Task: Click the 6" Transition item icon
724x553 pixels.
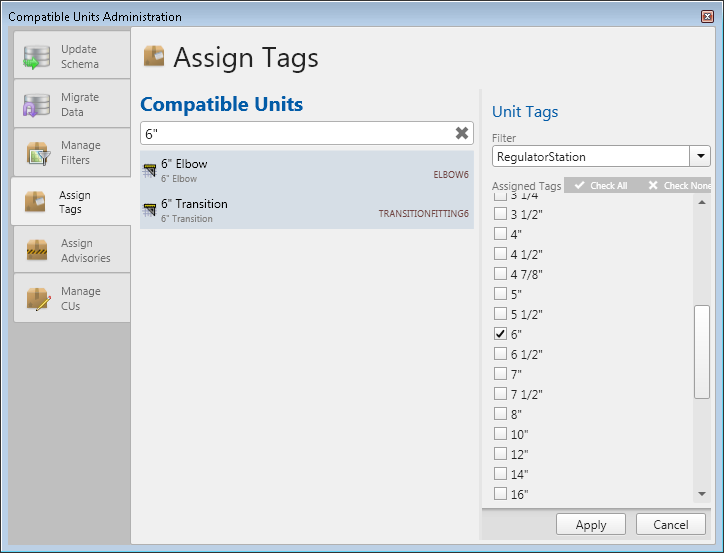Action: [150, 210]
